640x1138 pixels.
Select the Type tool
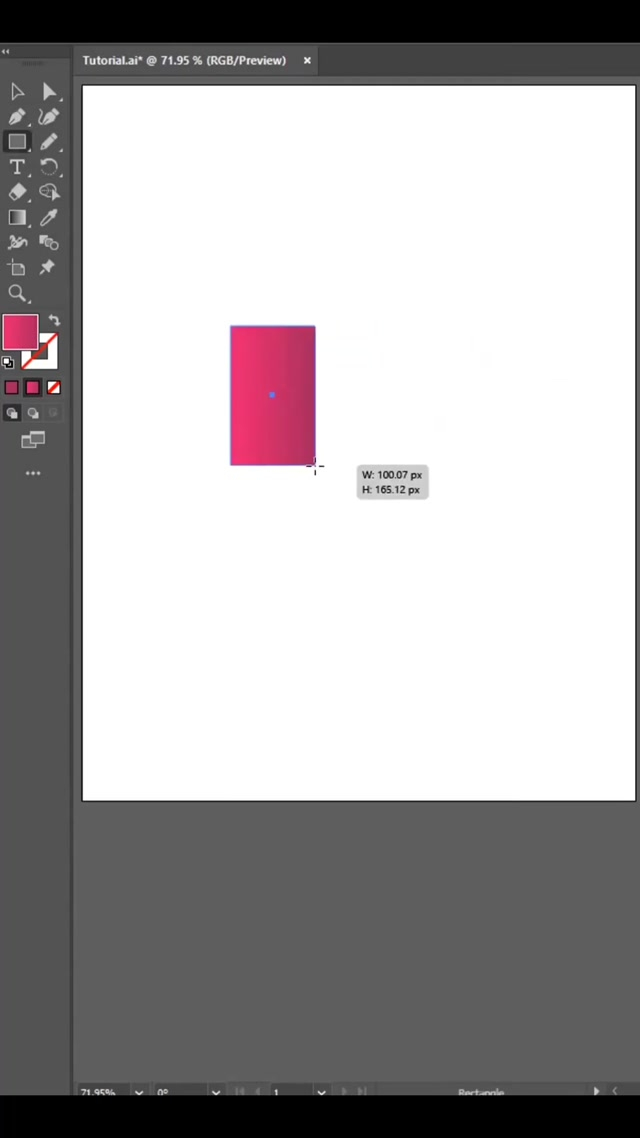click(x=17, y=167)
